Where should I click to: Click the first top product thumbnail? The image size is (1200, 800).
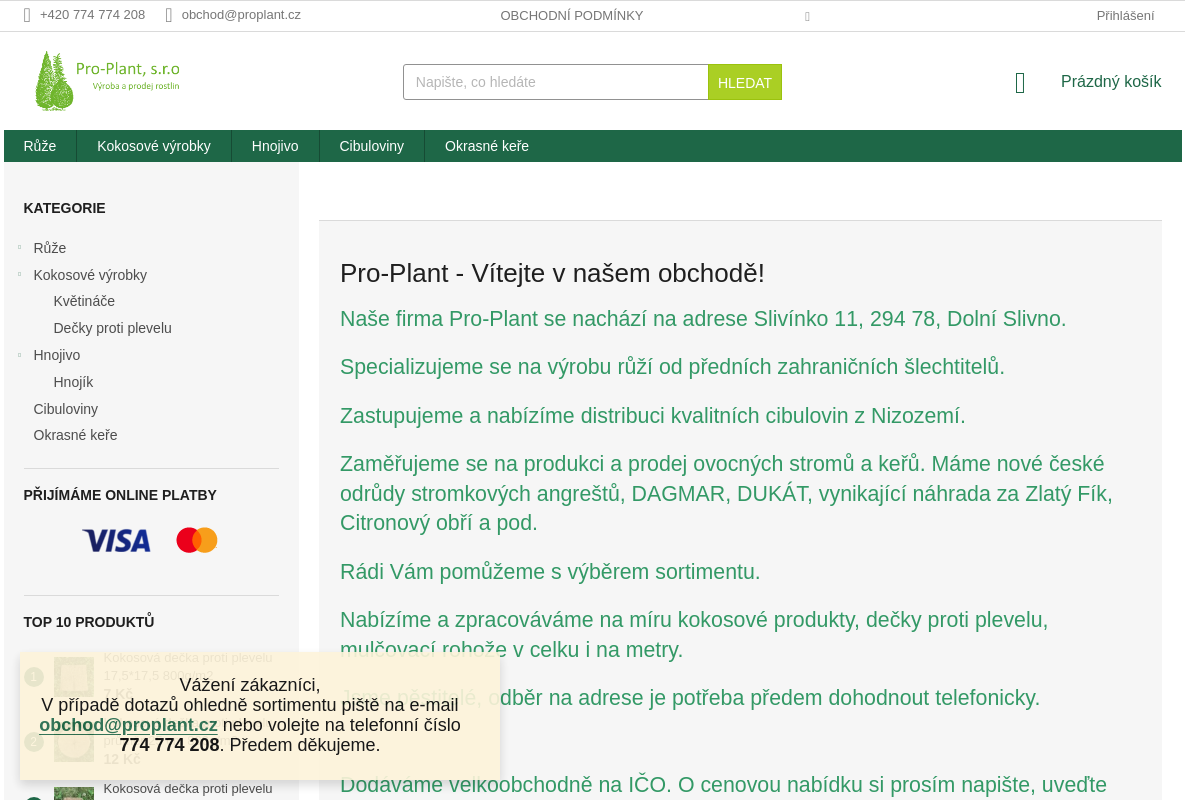(74, 676)
